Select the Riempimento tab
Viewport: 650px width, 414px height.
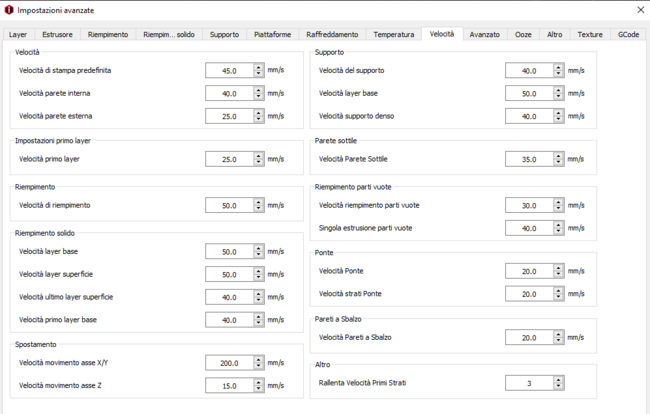[x=108, y=34]
